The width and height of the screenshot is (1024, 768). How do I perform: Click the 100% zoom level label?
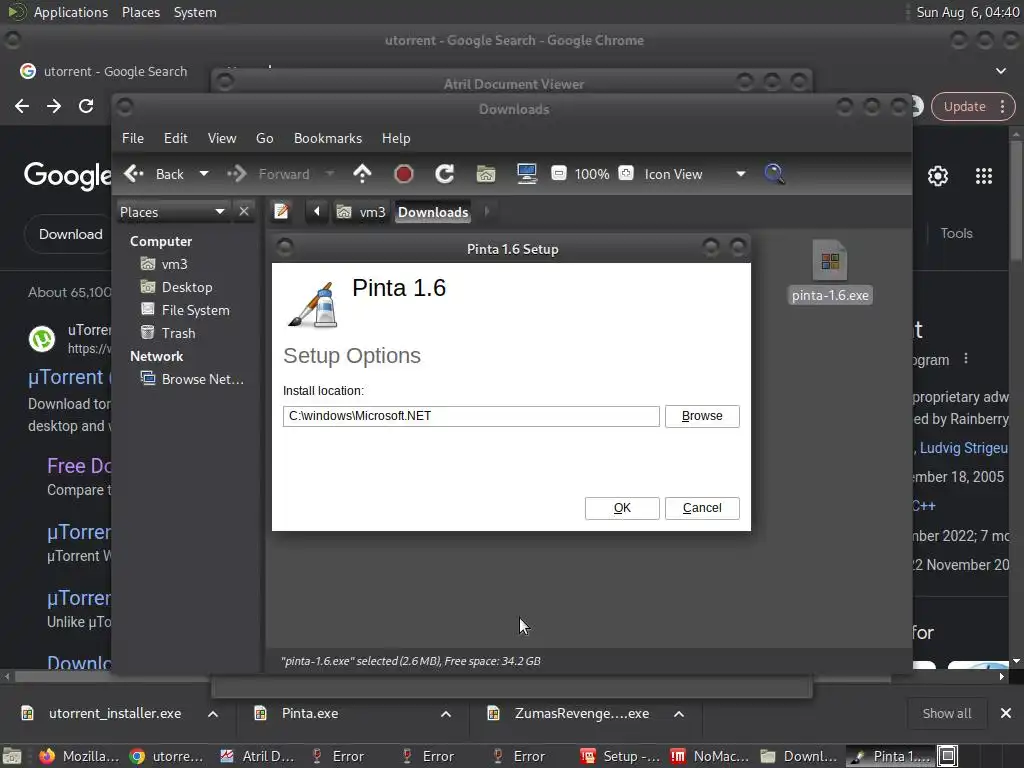pos(592,174)
